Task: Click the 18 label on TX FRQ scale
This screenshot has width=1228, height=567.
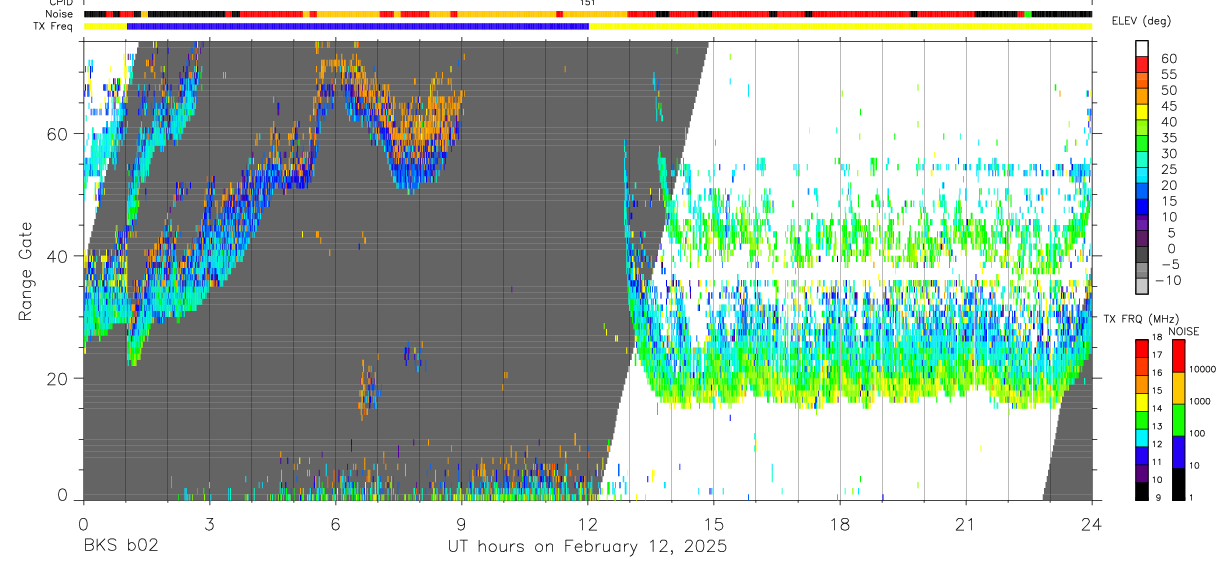Action: [x=1157, y=339]
